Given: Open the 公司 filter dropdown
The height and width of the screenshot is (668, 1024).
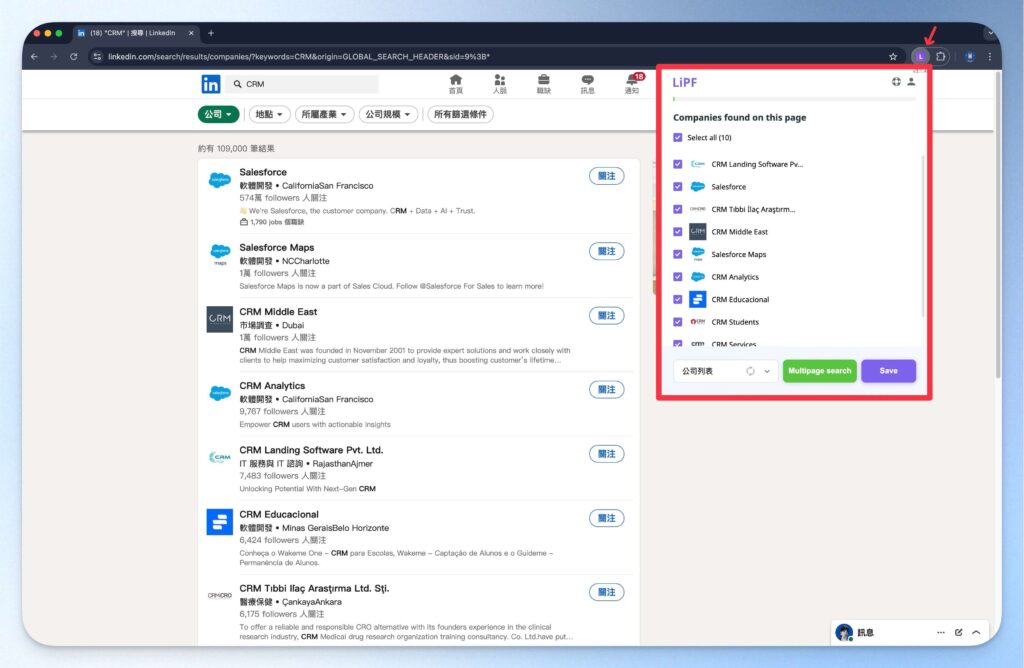Looking at the screenshot, I should [x=218, y=114].
